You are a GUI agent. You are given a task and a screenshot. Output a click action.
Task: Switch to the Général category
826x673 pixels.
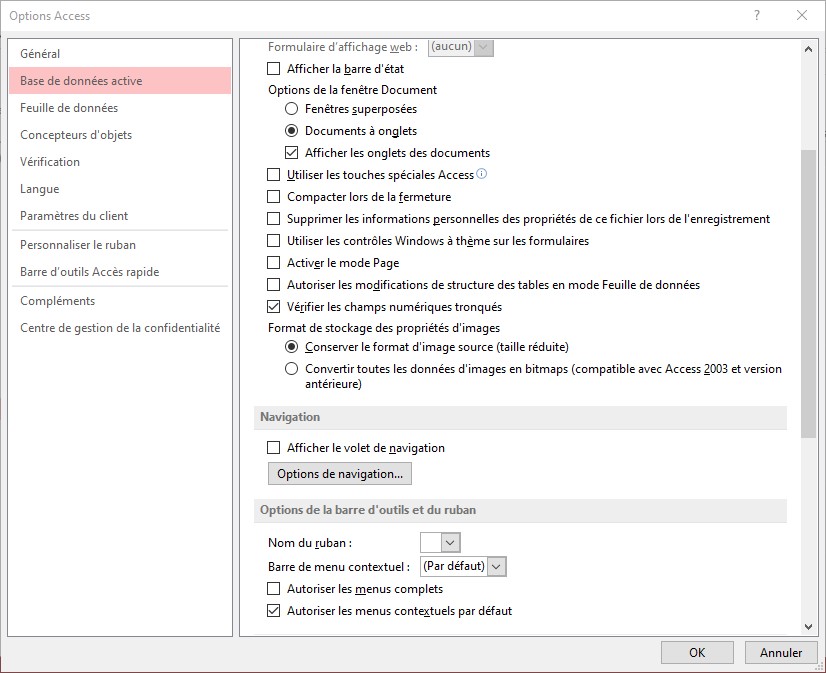(x=40, y=54)
